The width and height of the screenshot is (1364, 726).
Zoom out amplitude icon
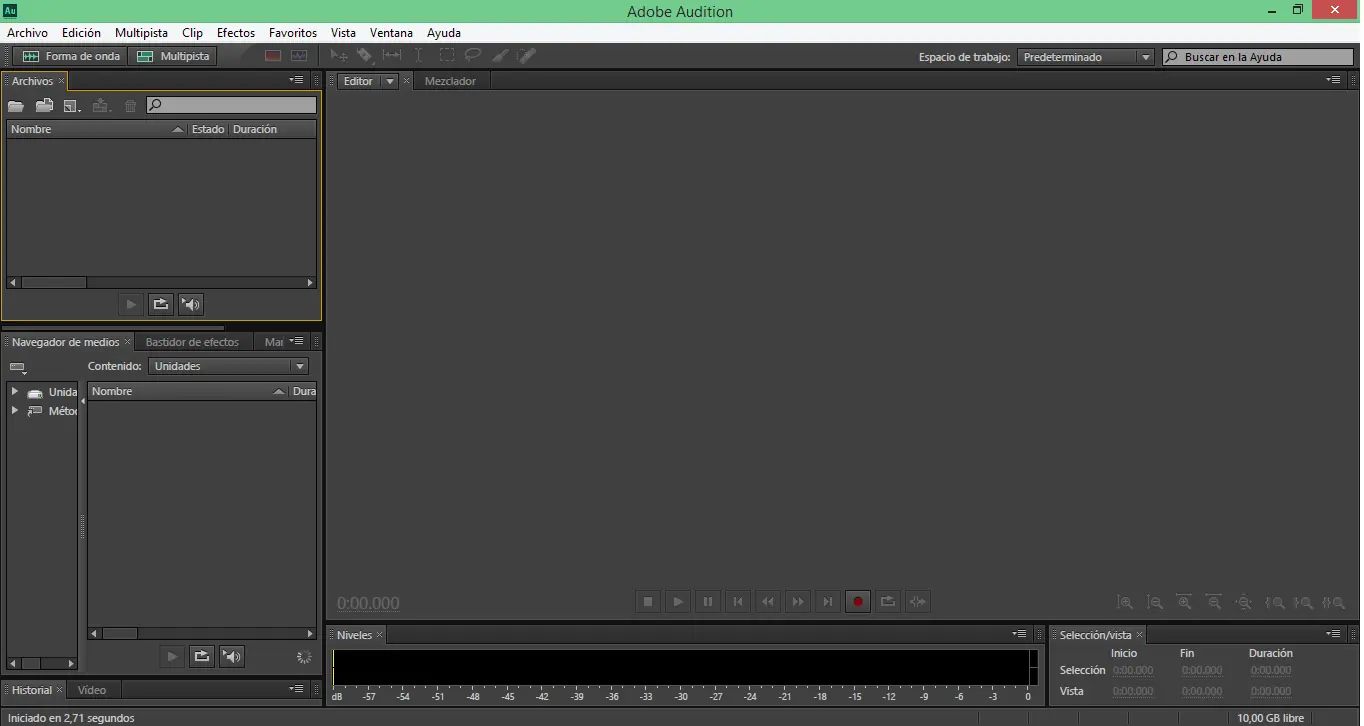tap(1155, 603)
